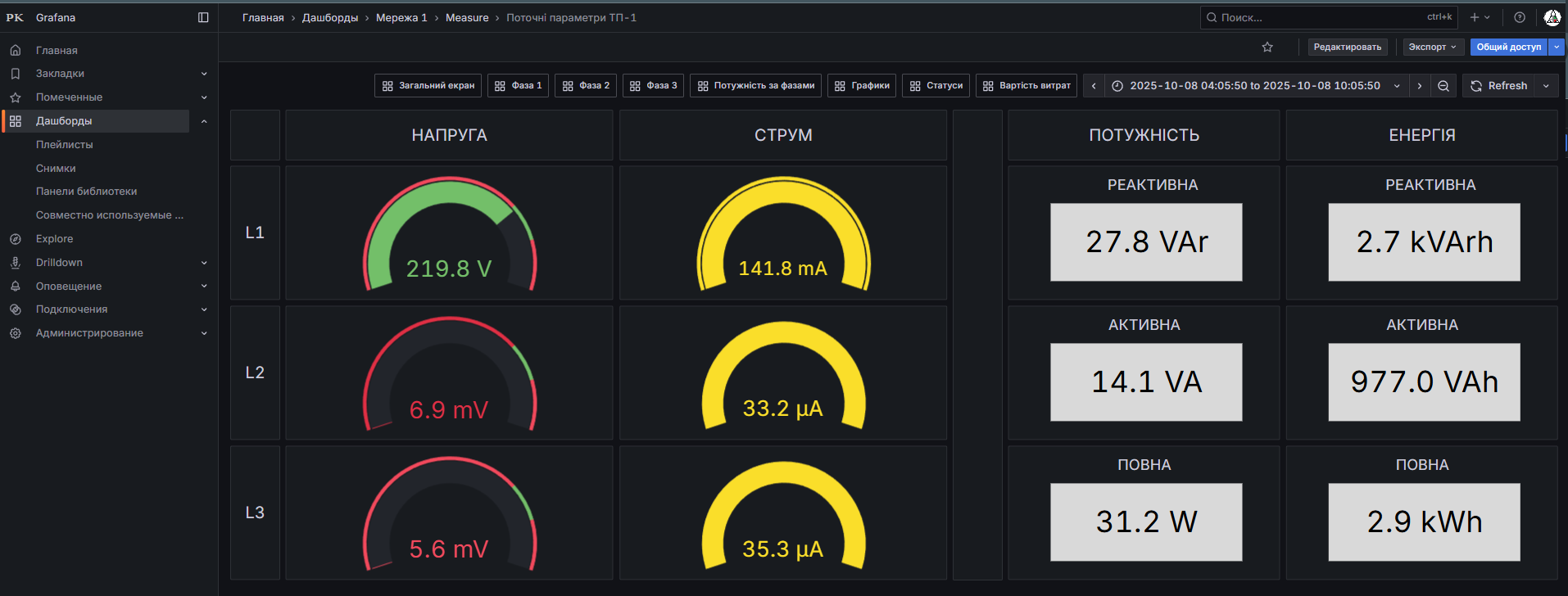Click the Общий доступ share button
Screen dimensions: 1568x596
coord(1508,47)
